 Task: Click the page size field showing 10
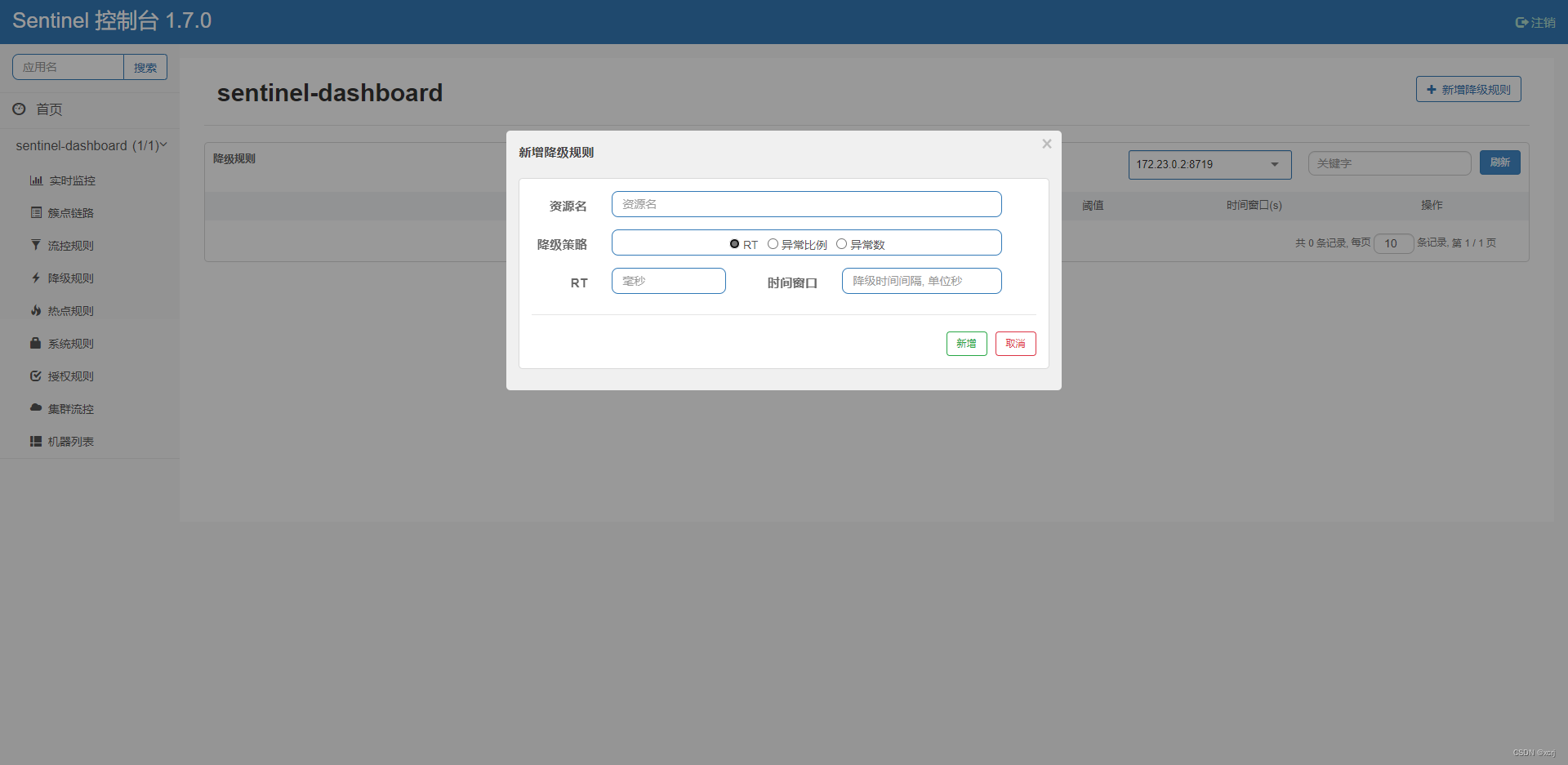point(1394,243)
